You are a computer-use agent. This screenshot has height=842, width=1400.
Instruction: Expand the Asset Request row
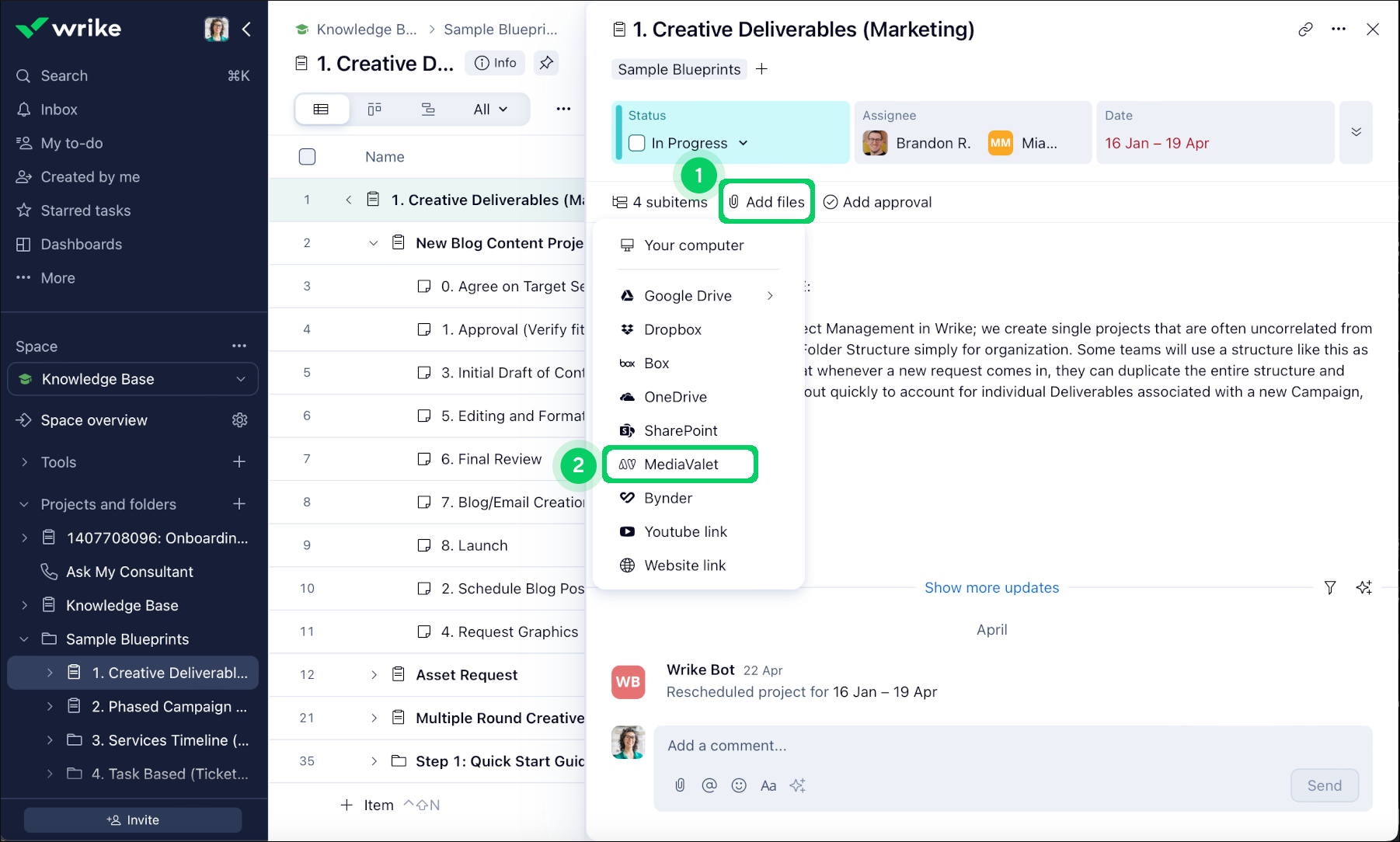(374, 675)
